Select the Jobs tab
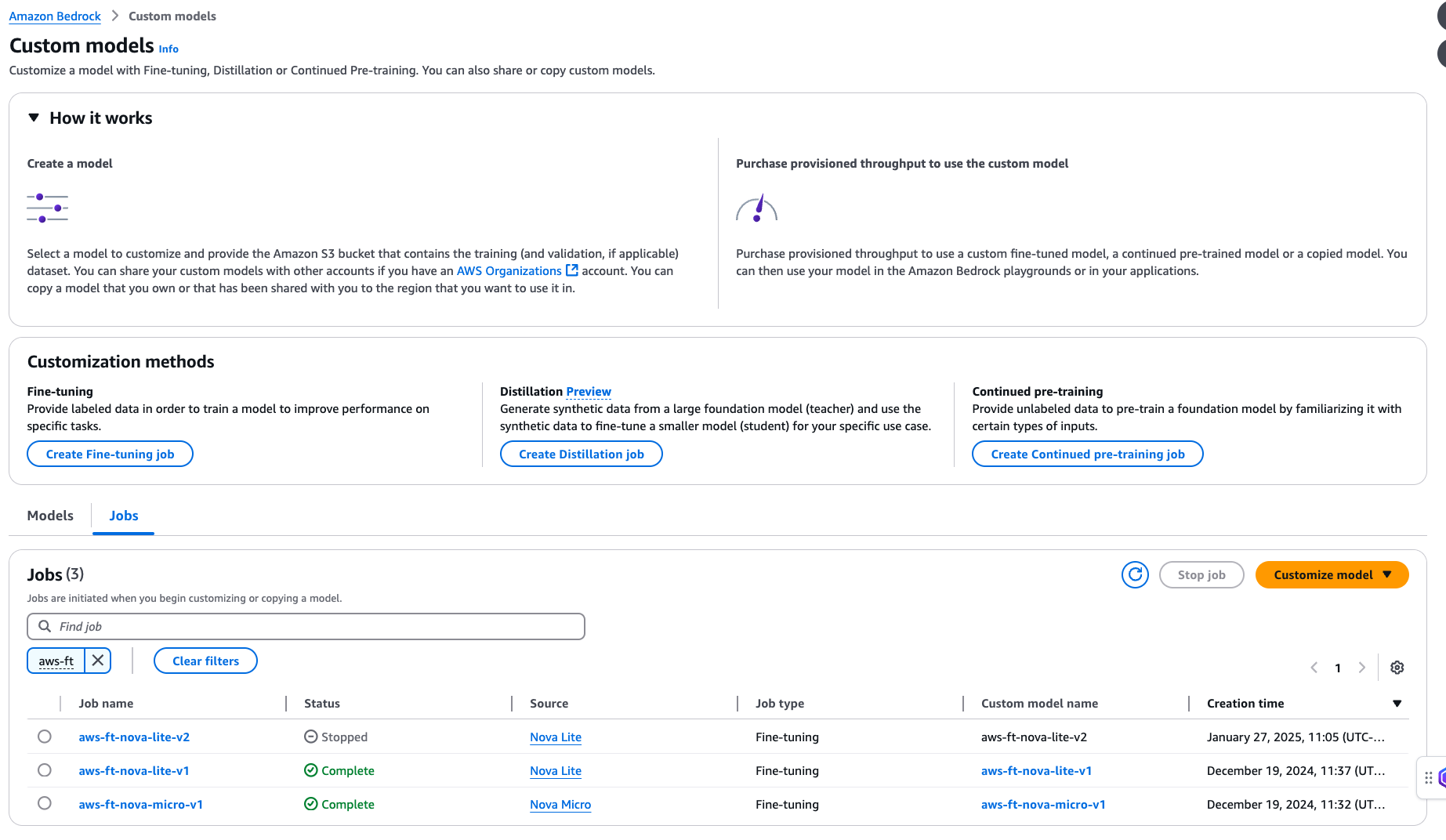The image size is (1446, 840). tap(124, 516)
